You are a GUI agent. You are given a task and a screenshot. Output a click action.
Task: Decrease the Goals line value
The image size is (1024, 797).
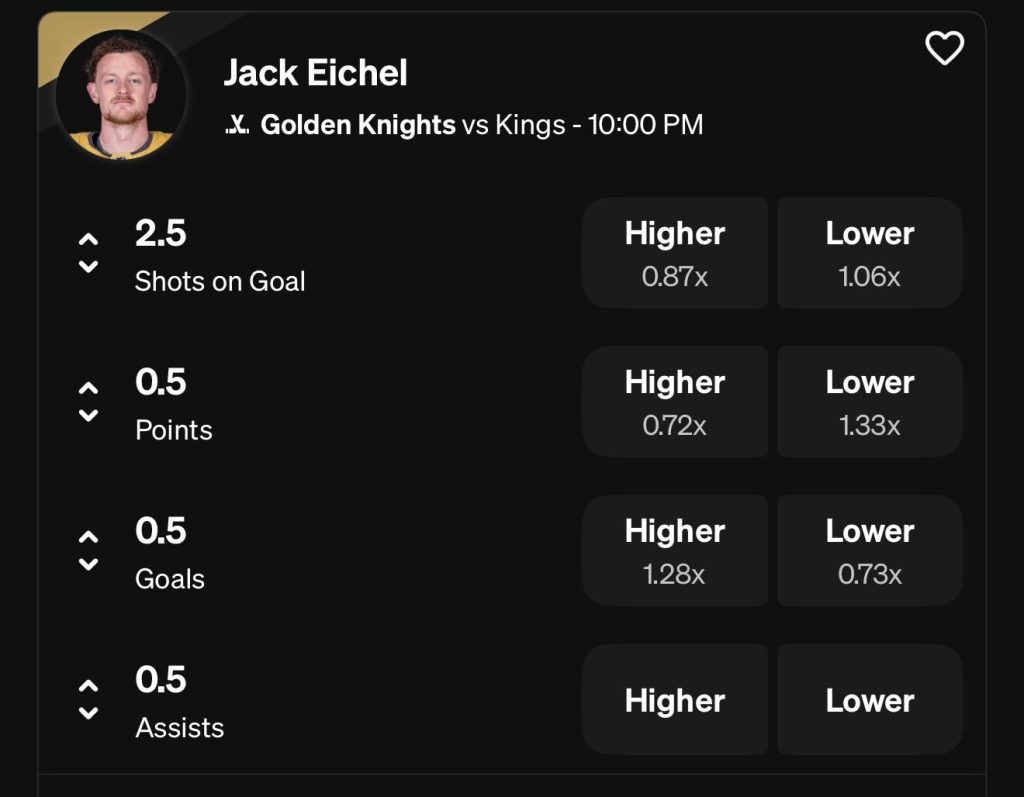[x=89, y=563]
